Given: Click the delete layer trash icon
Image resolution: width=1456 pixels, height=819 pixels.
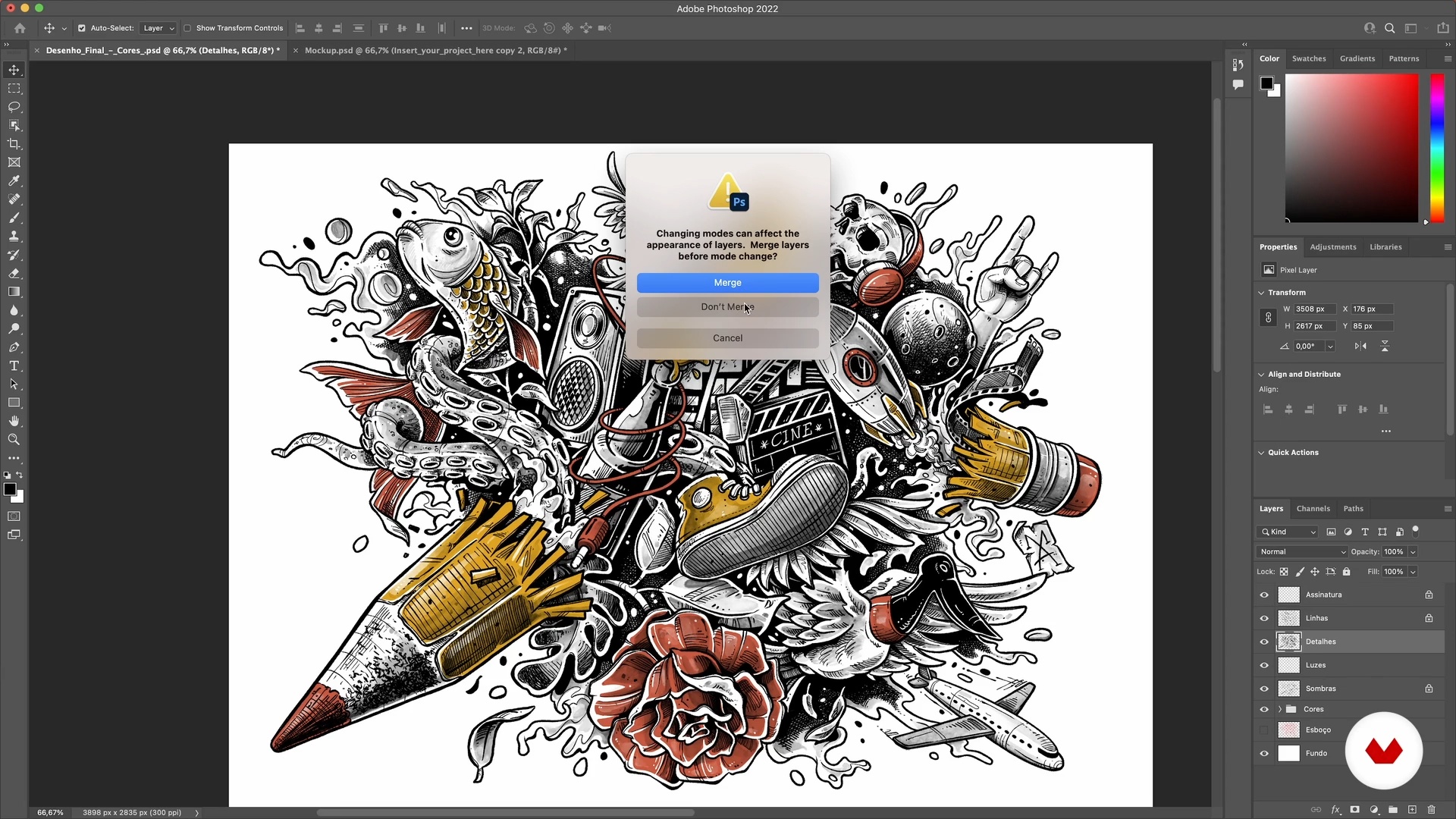Looking at the screenshot, I should (x=1431, y=810).
